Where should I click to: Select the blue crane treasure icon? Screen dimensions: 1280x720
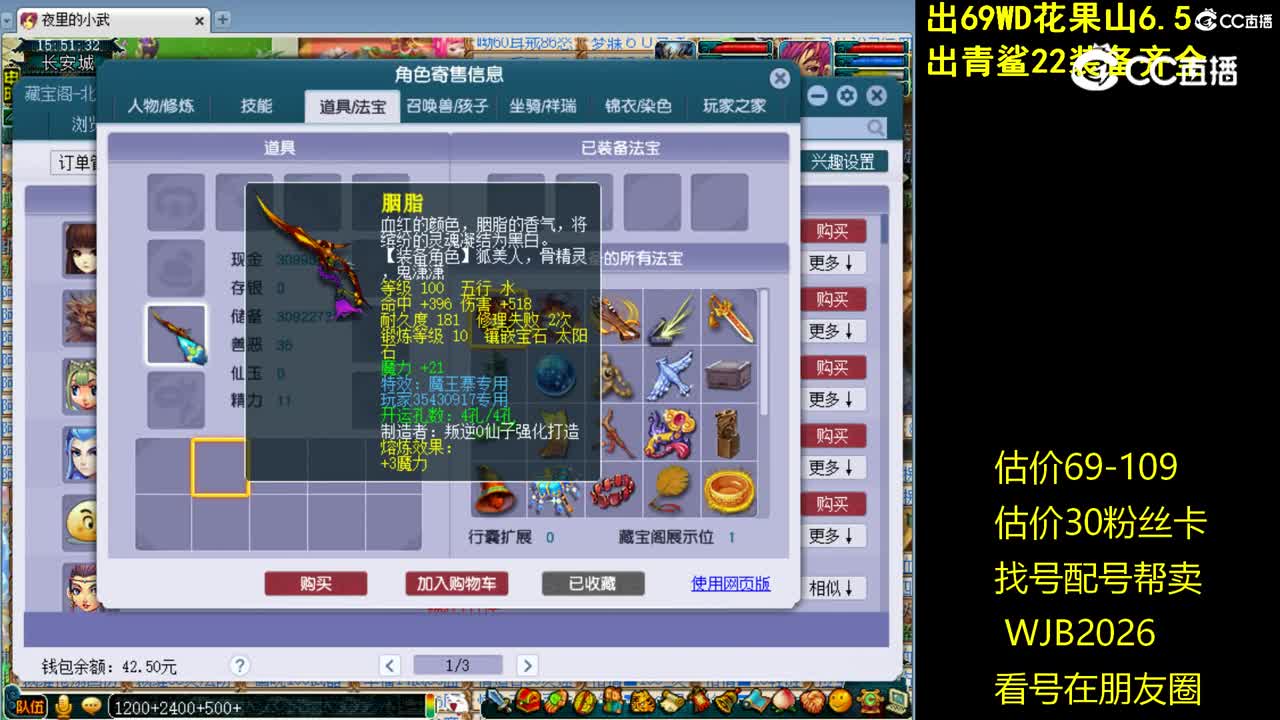coord(671,375)
